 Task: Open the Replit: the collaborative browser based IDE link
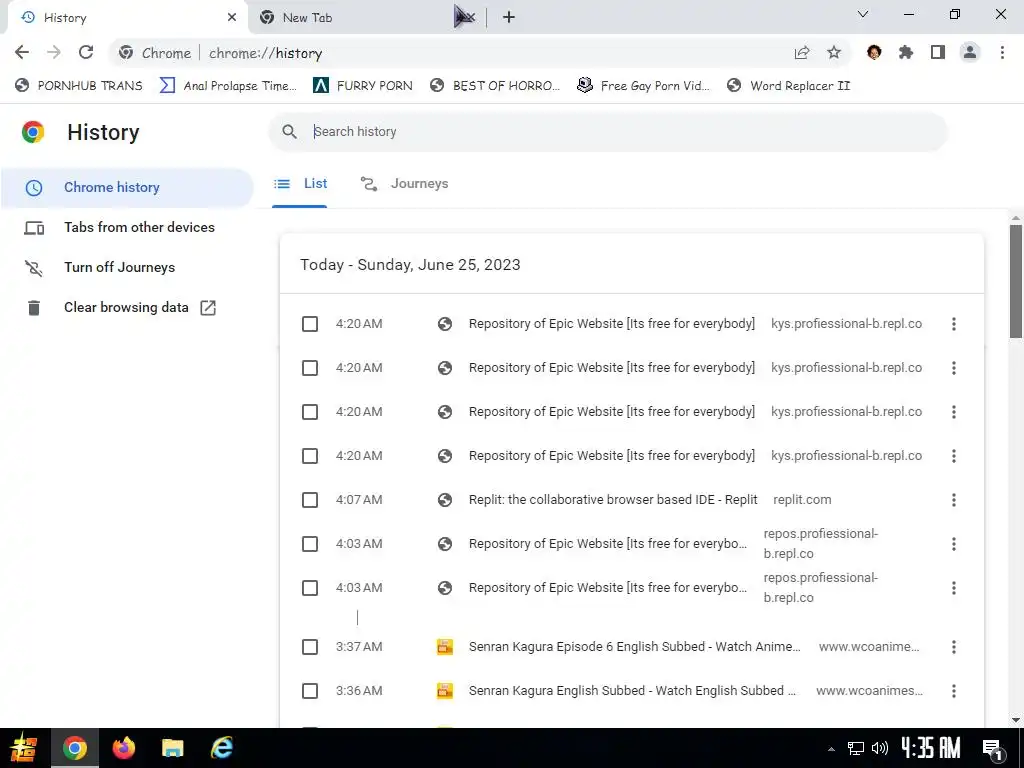pos(613,500)
